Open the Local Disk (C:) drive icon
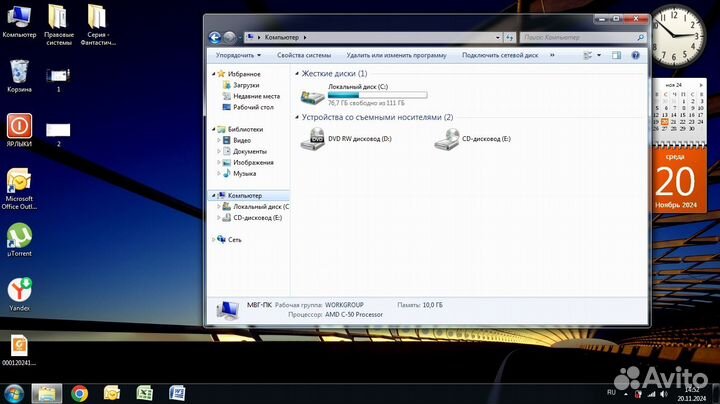720x404 pixels. tap(313, 96)
